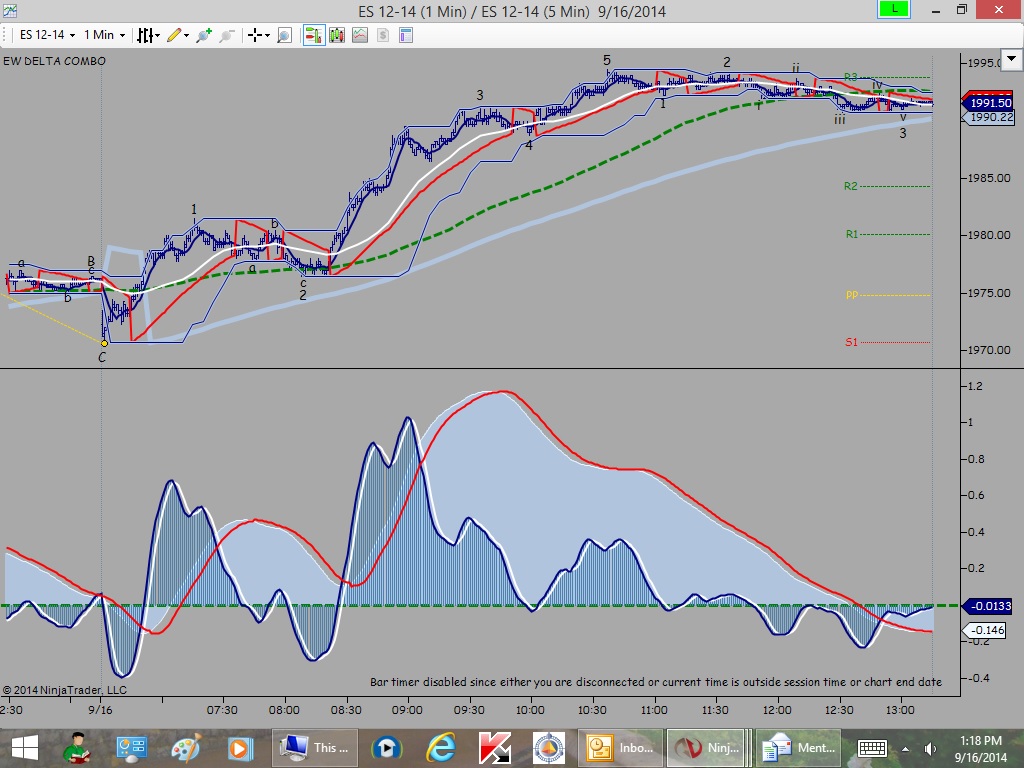Open the volume speaker tray icon
This screenshot has height=768, width=1024.
coord(930,749)
